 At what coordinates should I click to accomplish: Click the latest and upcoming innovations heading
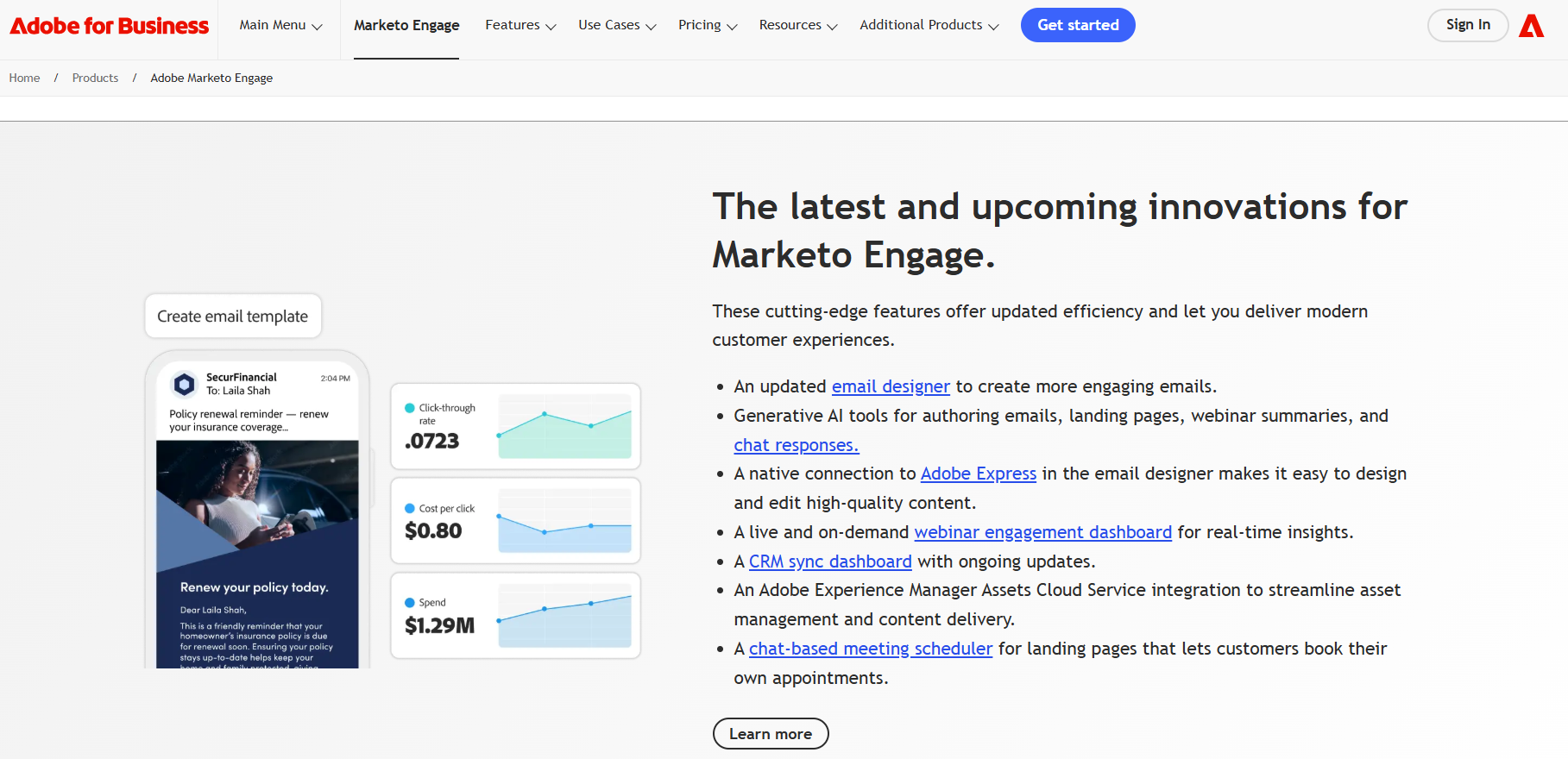point(1060,230)
